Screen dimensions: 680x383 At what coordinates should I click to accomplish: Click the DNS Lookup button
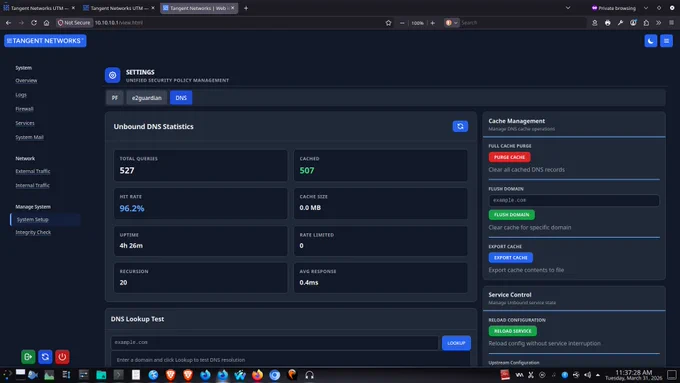click(456, 343)
